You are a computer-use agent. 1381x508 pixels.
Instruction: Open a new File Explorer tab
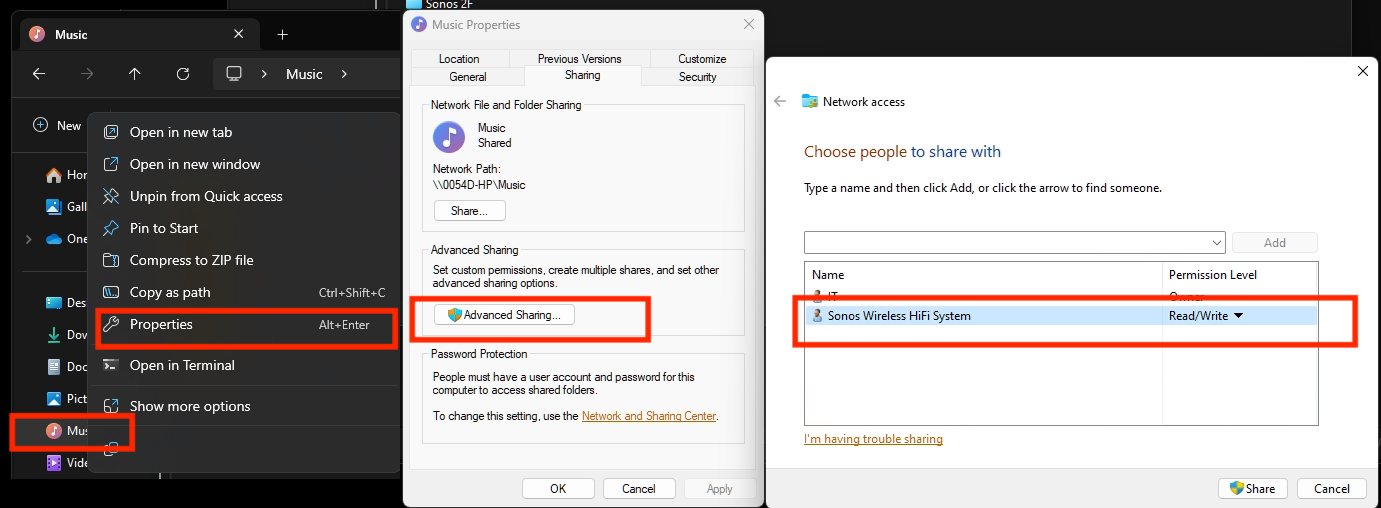tap(283, 34)
